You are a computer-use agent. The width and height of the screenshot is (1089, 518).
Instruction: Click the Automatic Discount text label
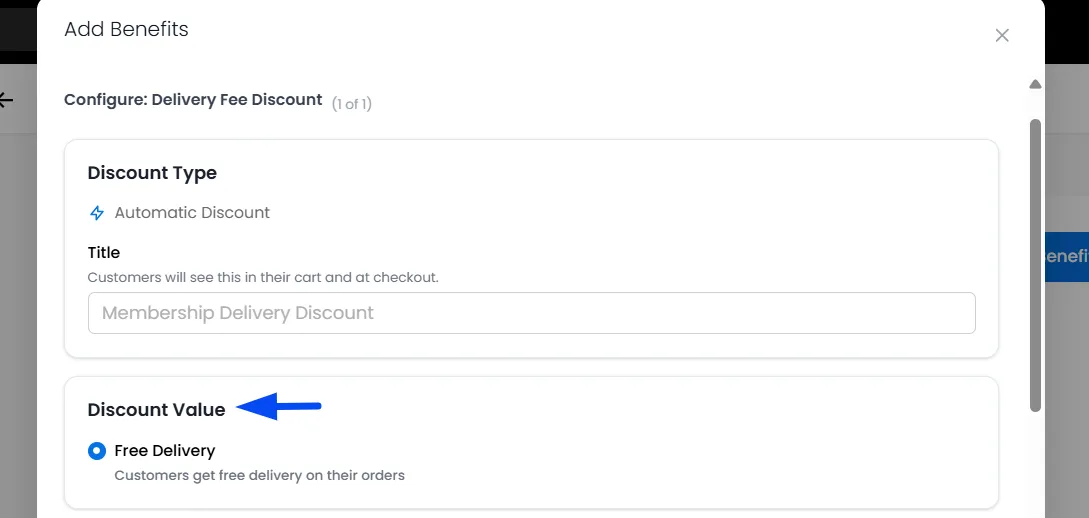click(192, 212)
